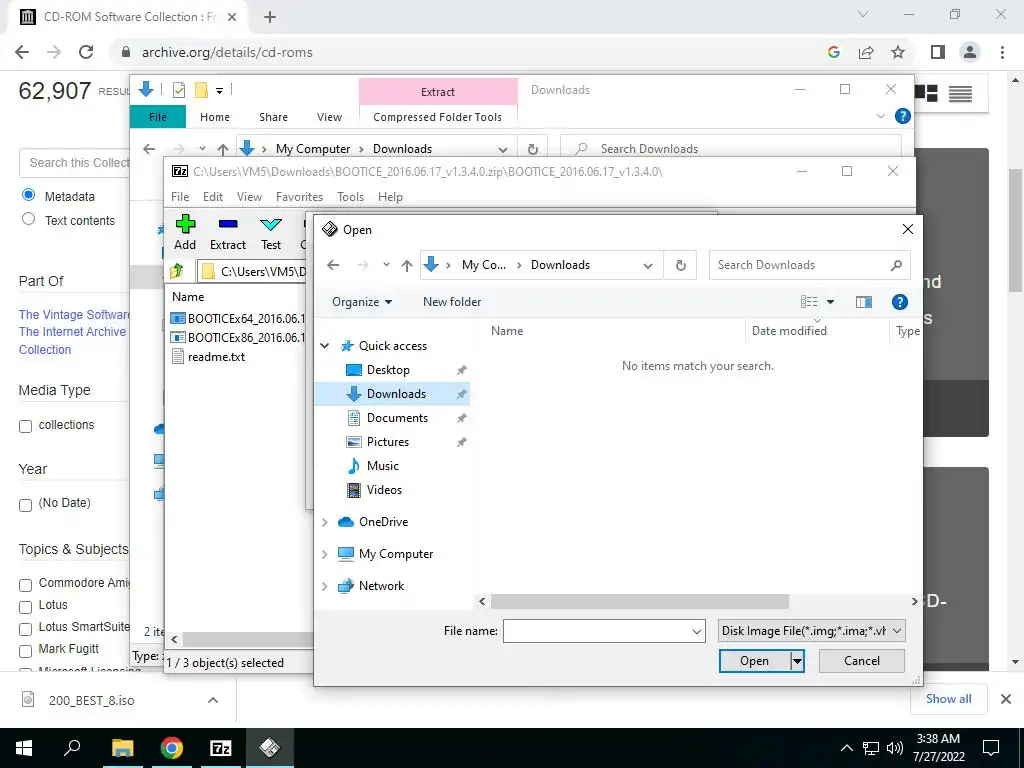The width and height of the screenshot is (1024, 768).
Task: Click 7-Zip file list horizontal scrollbar
Action: 248,639
